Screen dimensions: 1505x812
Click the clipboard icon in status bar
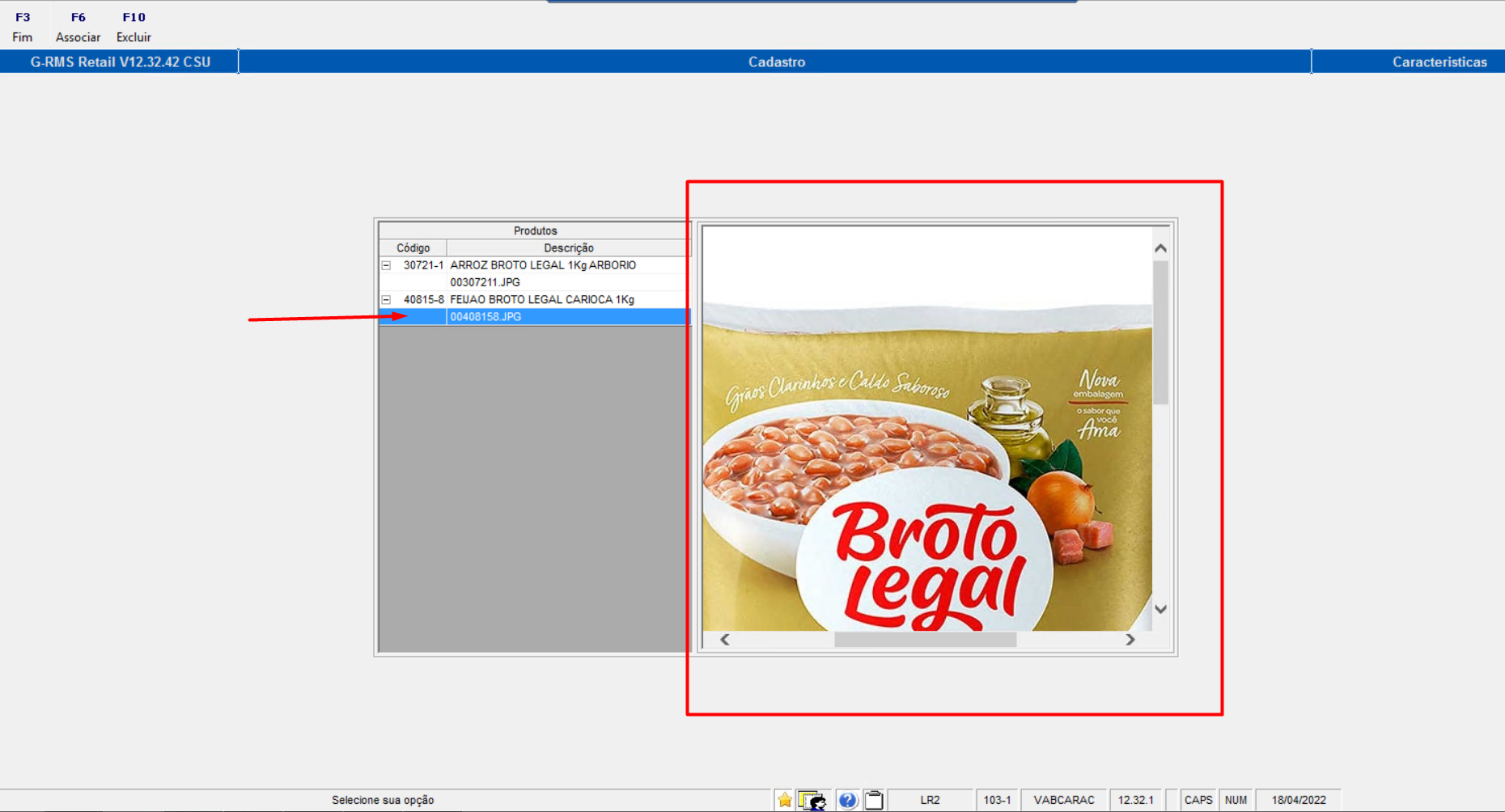coord(874,800)
